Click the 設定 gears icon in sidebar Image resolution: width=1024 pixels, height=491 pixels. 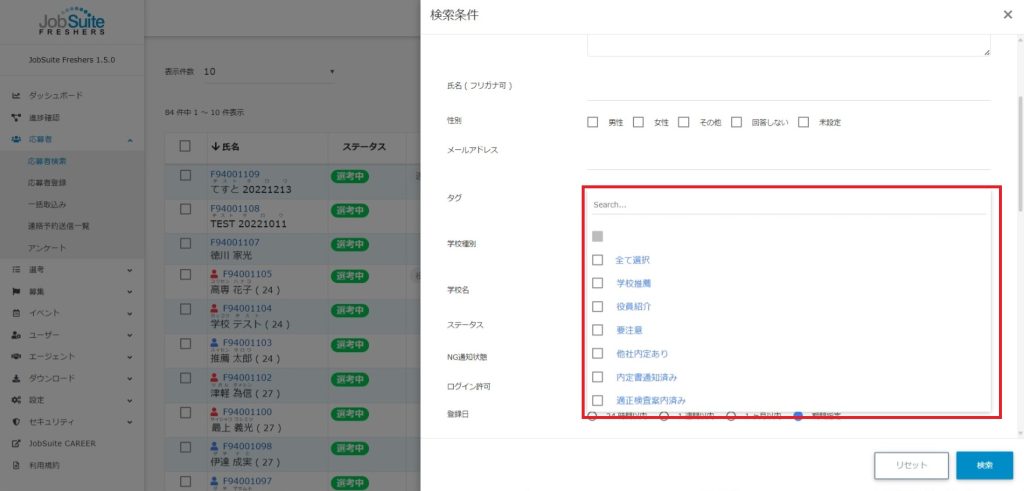coord(16,400)
